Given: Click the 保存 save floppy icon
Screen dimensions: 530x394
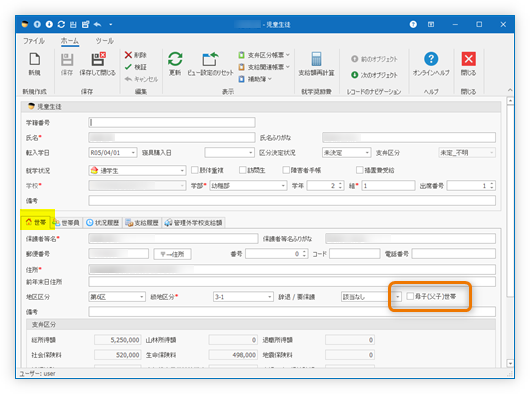Looking at the screenshot, I should tap(67, 59).
